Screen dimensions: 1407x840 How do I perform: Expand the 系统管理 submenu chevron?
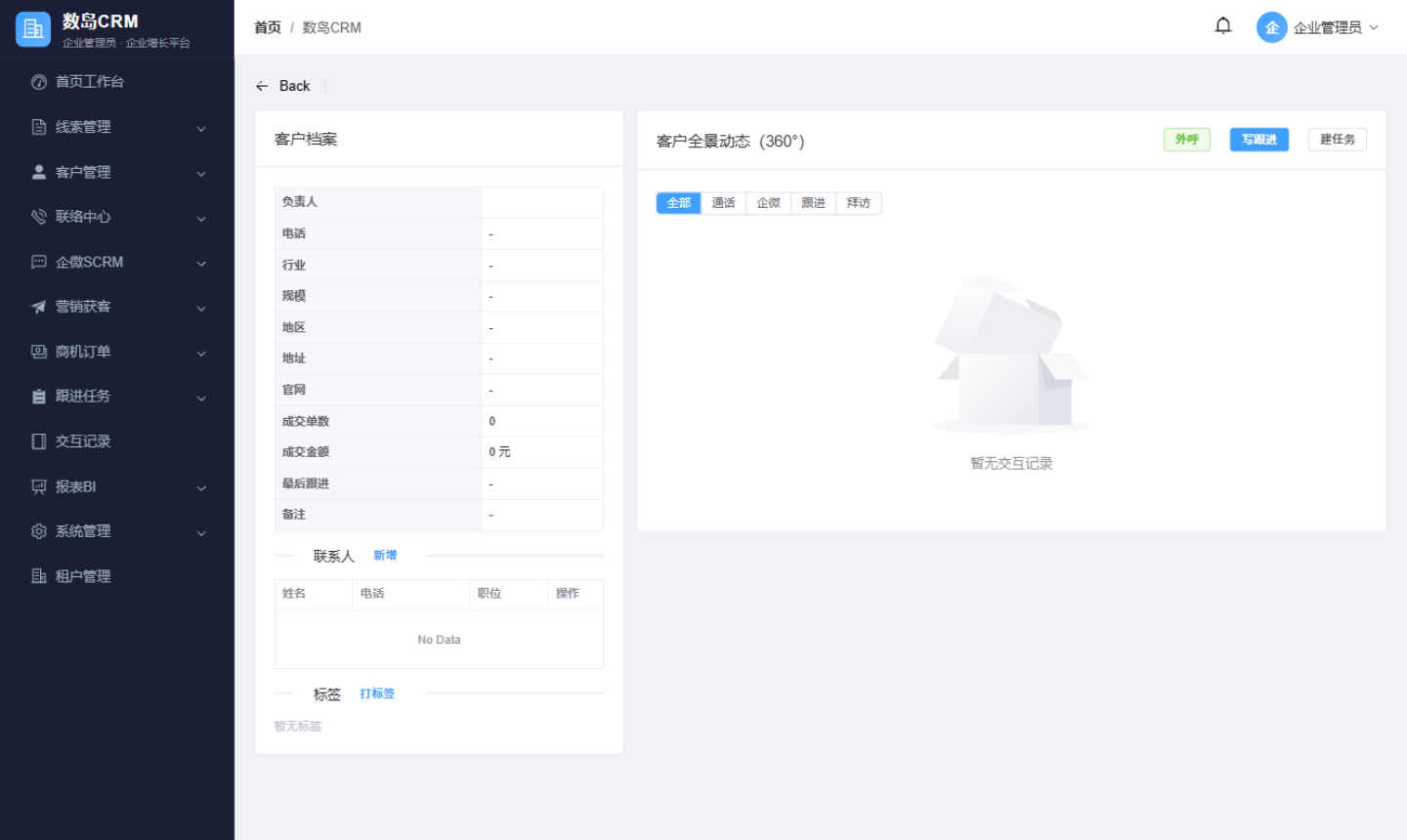[x=201, y=532]
